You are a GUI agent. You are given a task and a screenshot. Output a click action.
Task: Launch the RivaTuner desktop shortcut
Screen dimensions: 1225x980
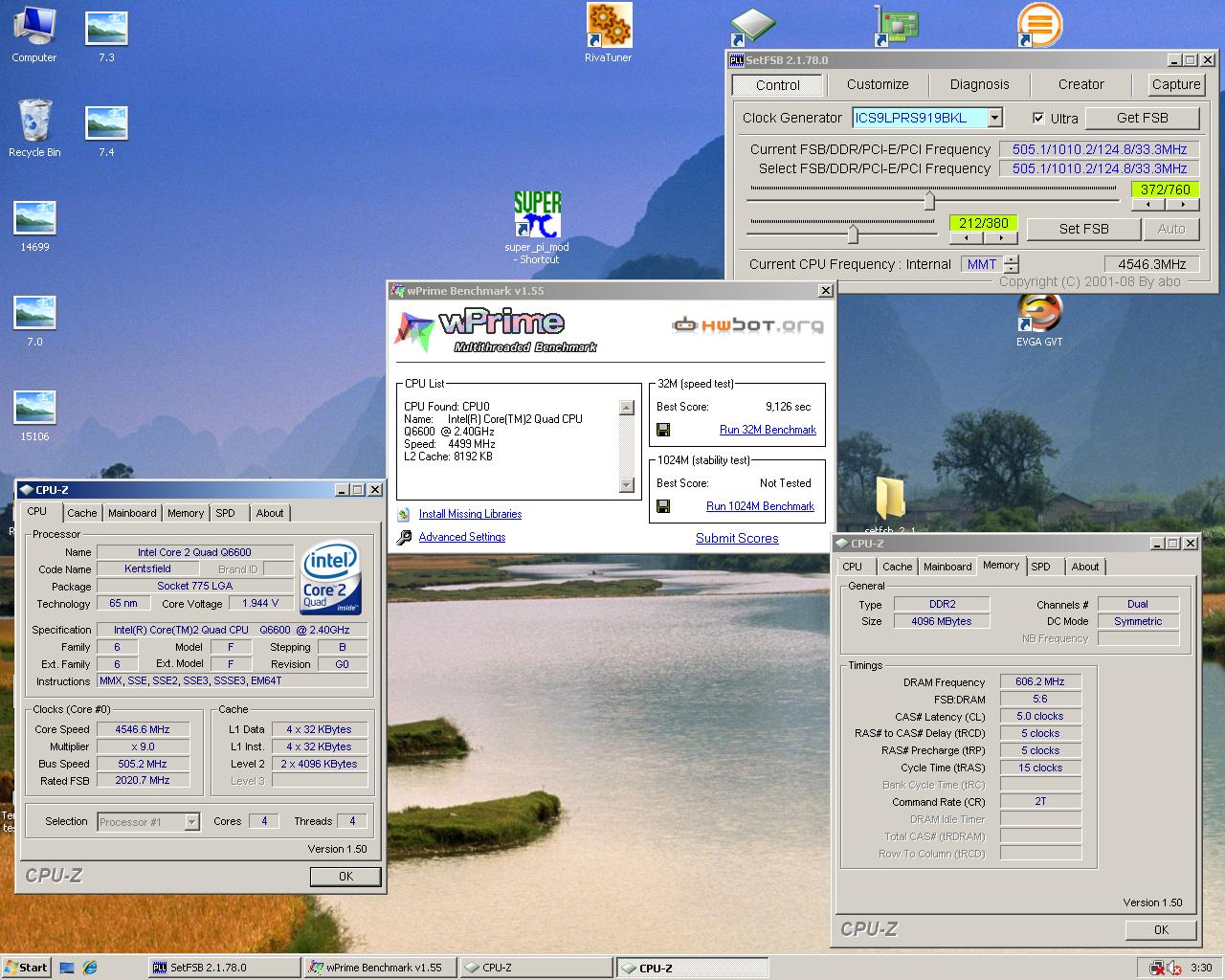(609, 33)
